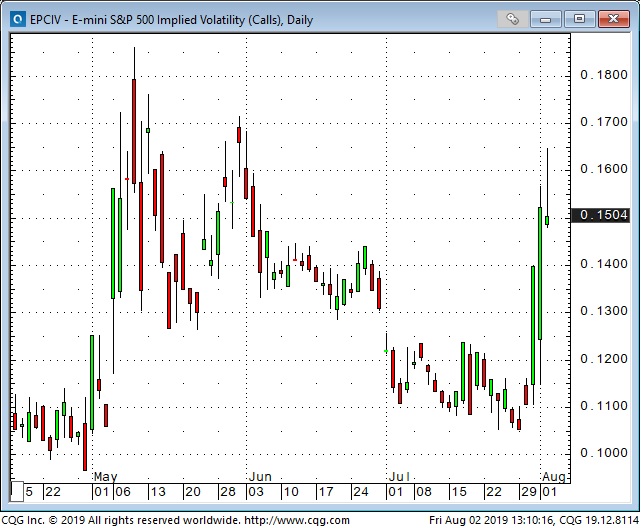Minimize the EPCIV chart window

[545, 19]
